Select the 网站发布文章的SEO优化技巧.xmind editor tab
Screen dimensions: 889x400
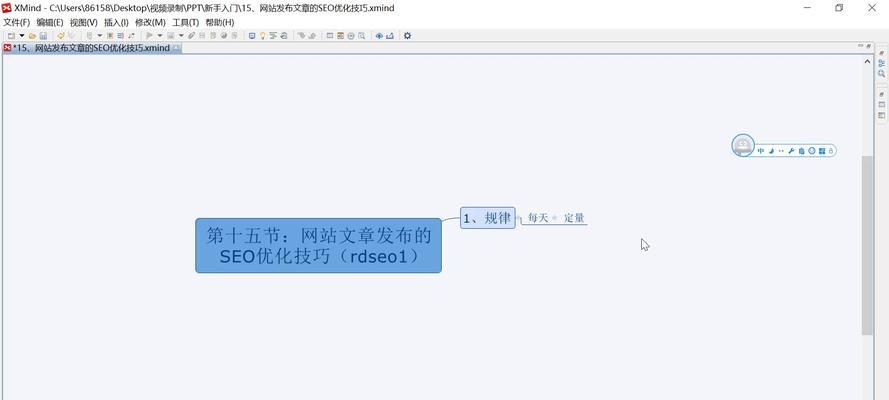[91, 48]
